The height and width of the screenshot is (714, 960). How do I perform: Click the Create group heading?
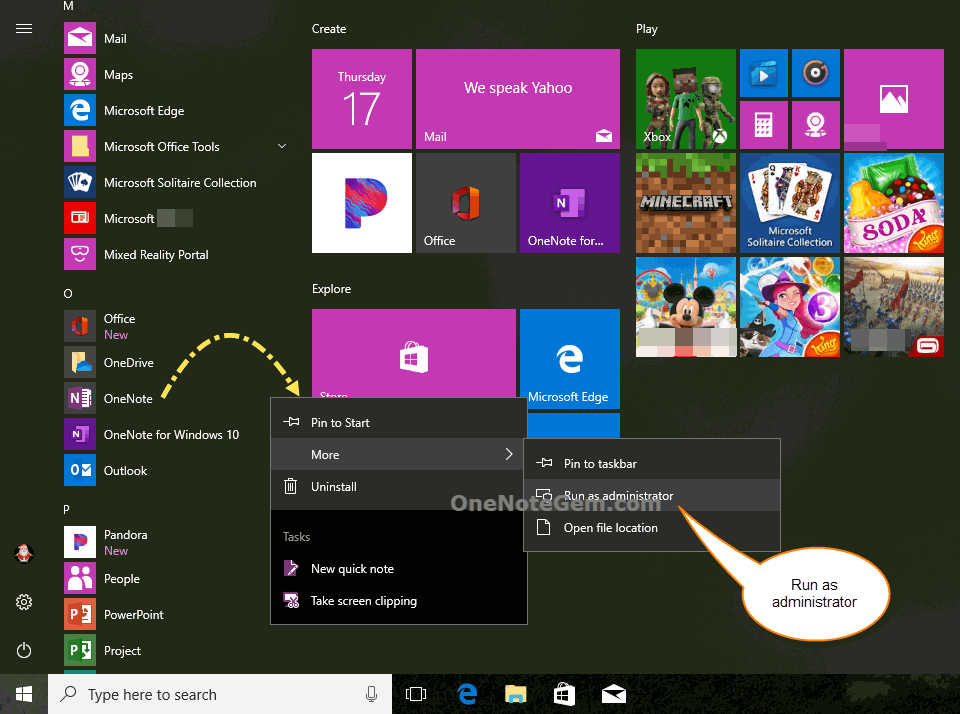coord(329,29)
